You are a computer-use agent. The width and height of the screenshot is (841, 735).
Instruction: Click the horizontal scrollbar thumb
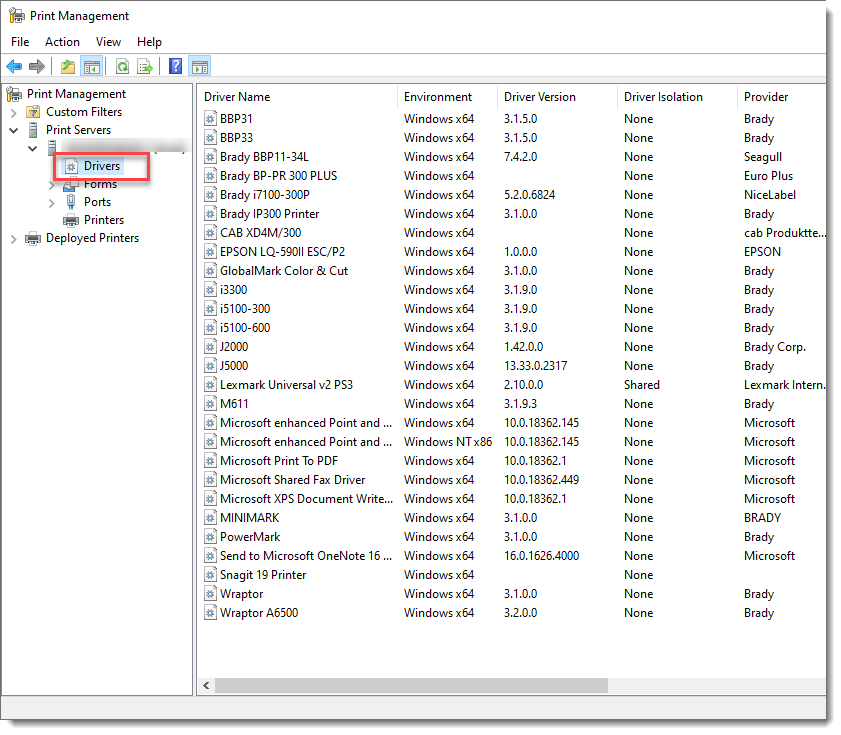411,685
